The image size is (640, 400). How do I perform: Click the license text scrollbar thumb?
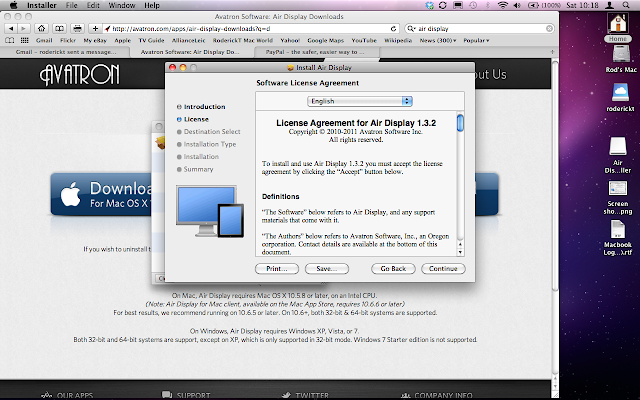(x=460, y=123)
